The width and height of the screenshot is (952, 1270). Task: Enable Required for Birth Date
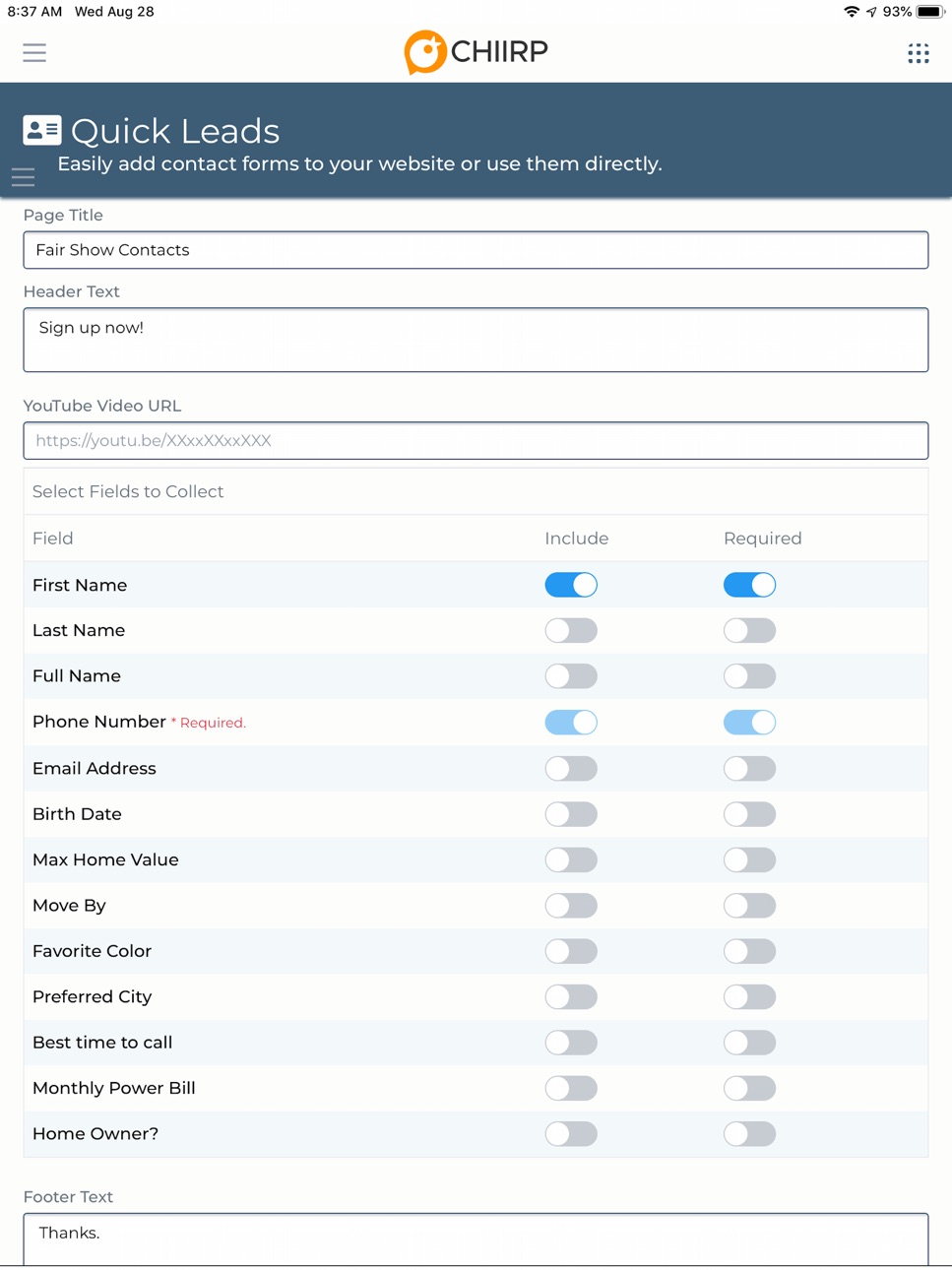click(749, 814)
